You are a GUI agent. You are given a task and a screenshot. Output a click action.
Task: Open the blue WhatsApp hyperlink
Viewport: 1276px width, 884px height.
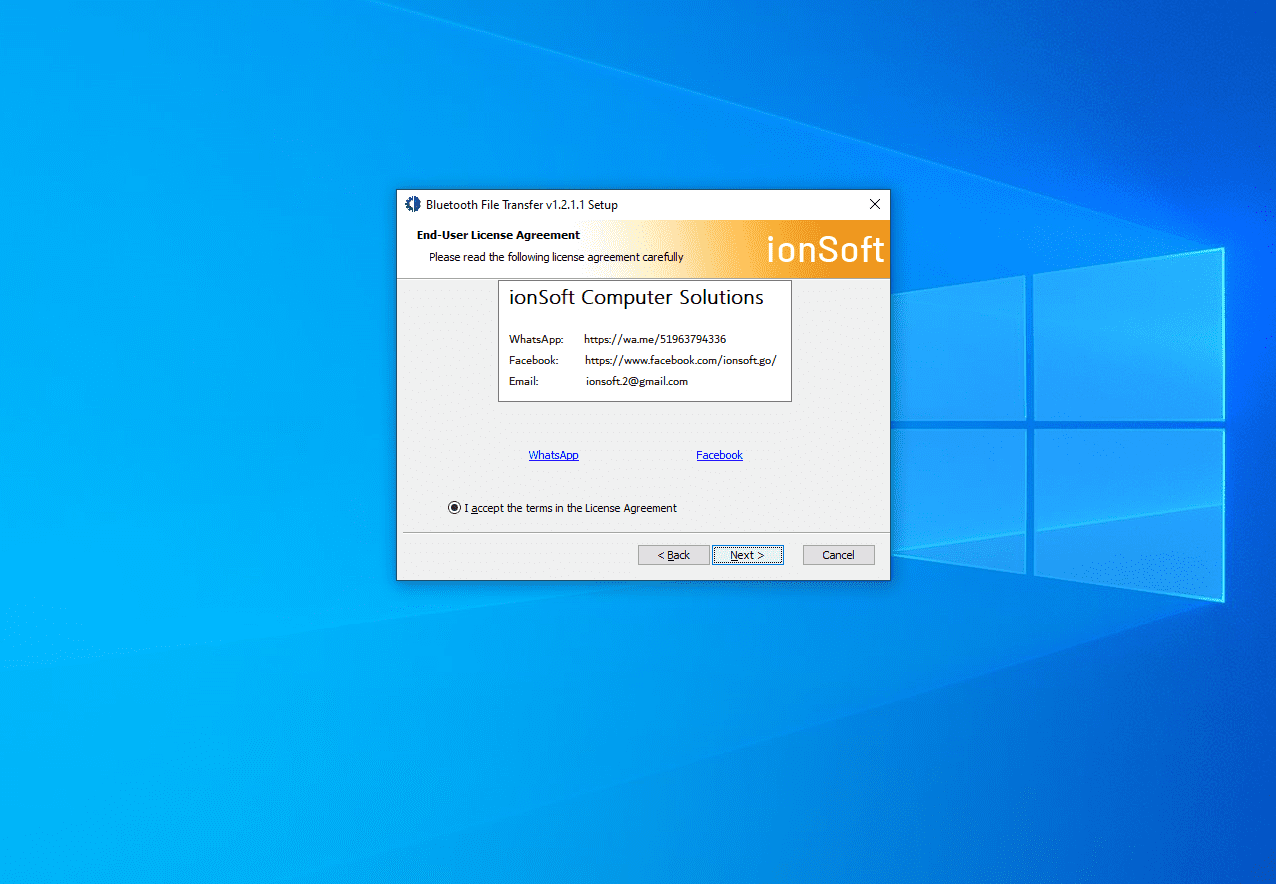553,455
